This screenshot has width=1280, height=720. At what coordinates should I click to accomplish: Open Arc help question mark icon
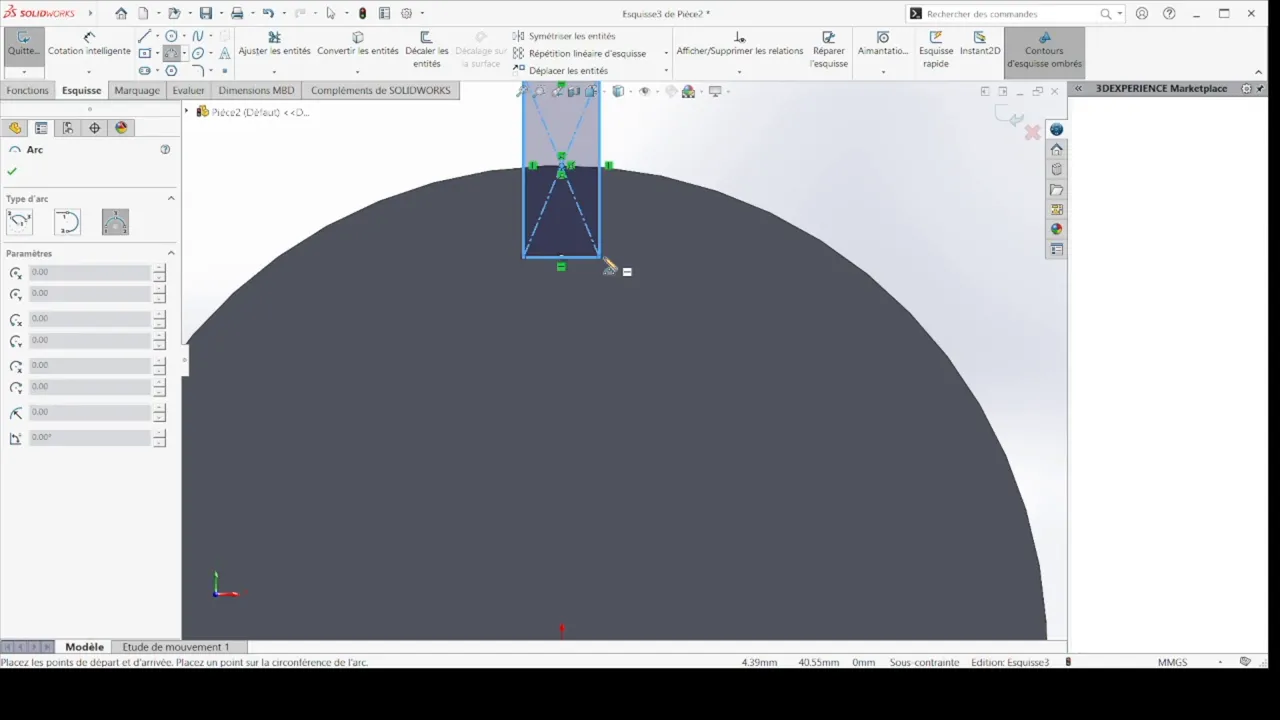tap(165, 149)
